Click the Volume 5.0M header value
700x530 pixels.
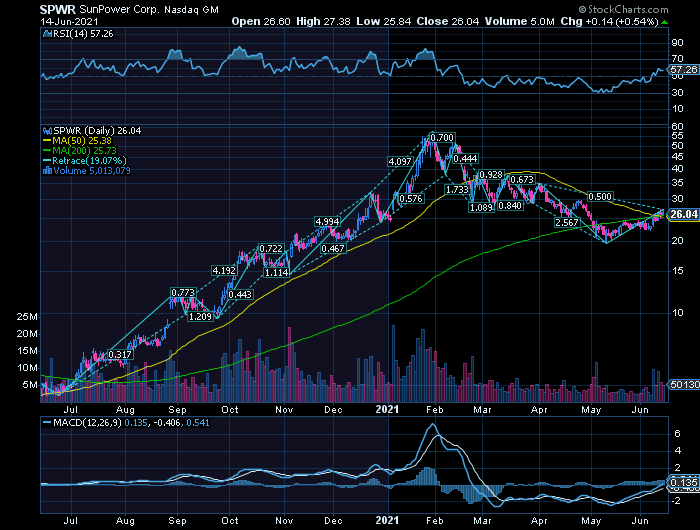point(520,21)
